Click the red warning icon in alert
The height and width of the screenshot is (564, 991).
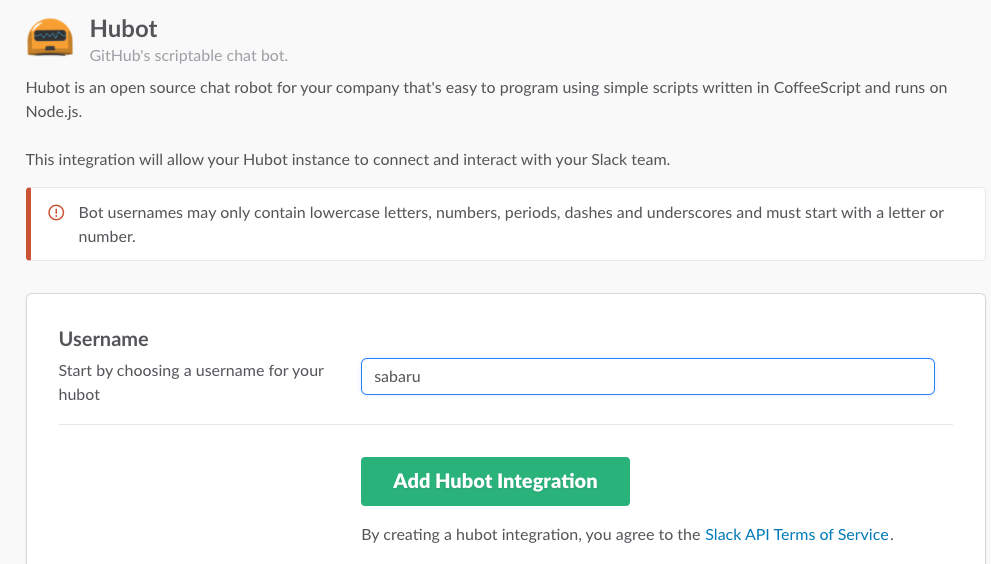pos(56,213)
